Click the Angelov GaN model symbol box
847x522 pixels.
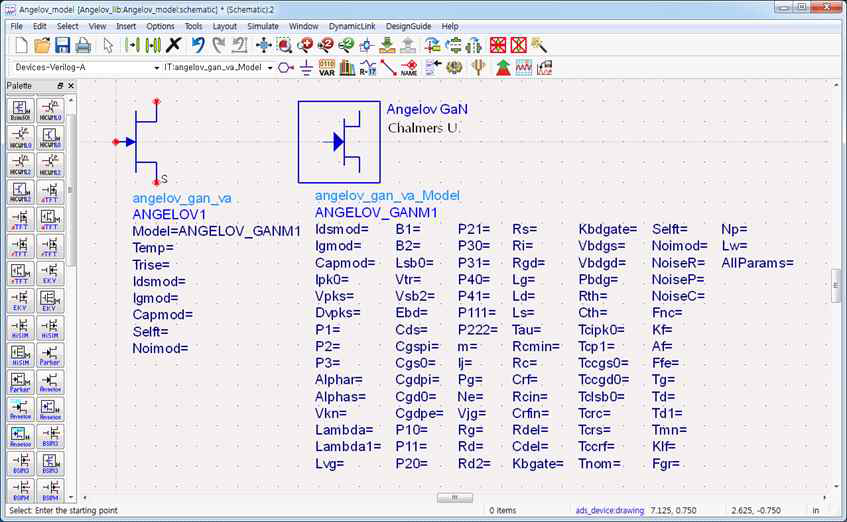(x=338, y=142)
